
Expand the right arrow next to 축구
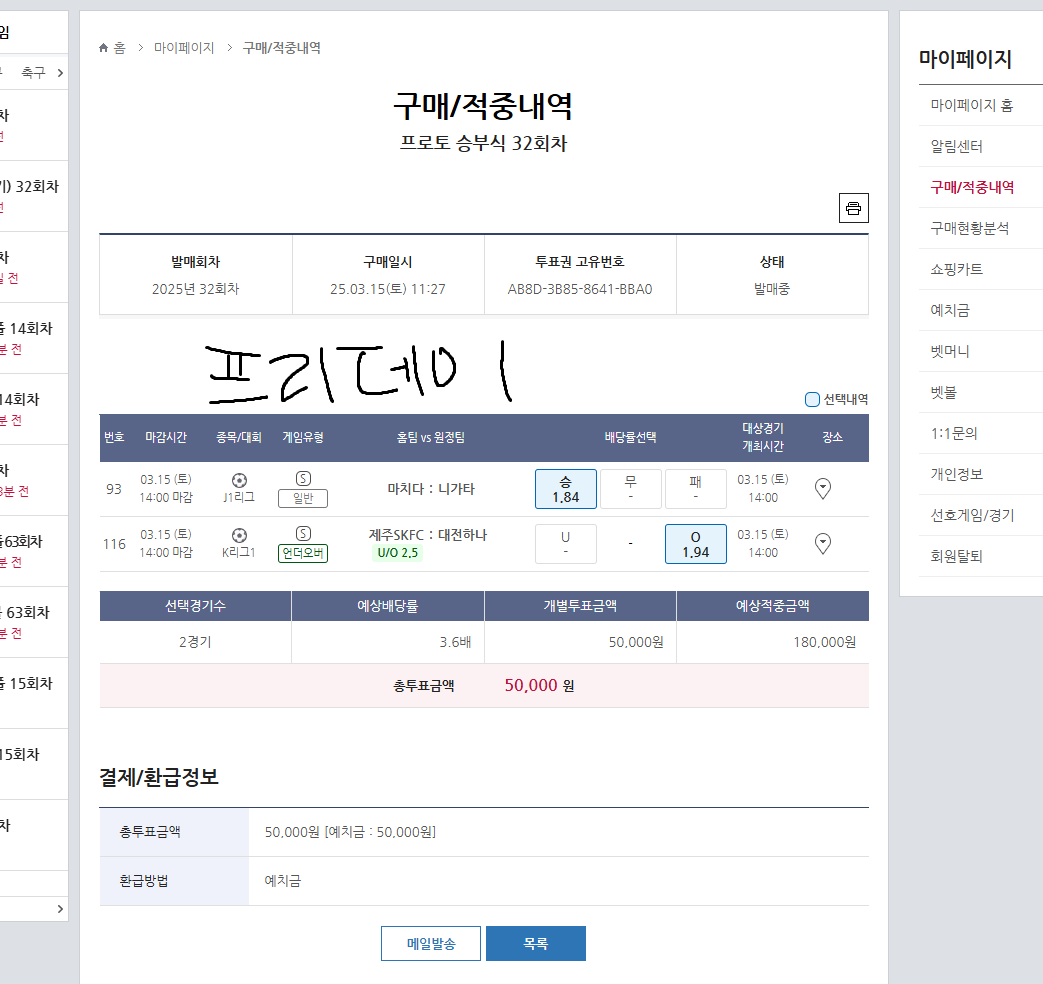60,72
